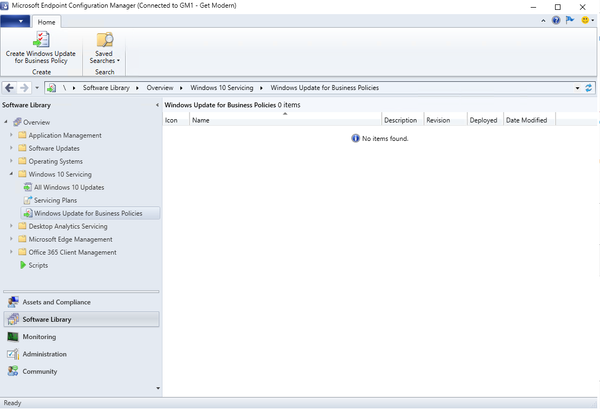
Task: Collapse the ribbon with the up chevron
Action: pyautogui.click(x=543, y=21)
